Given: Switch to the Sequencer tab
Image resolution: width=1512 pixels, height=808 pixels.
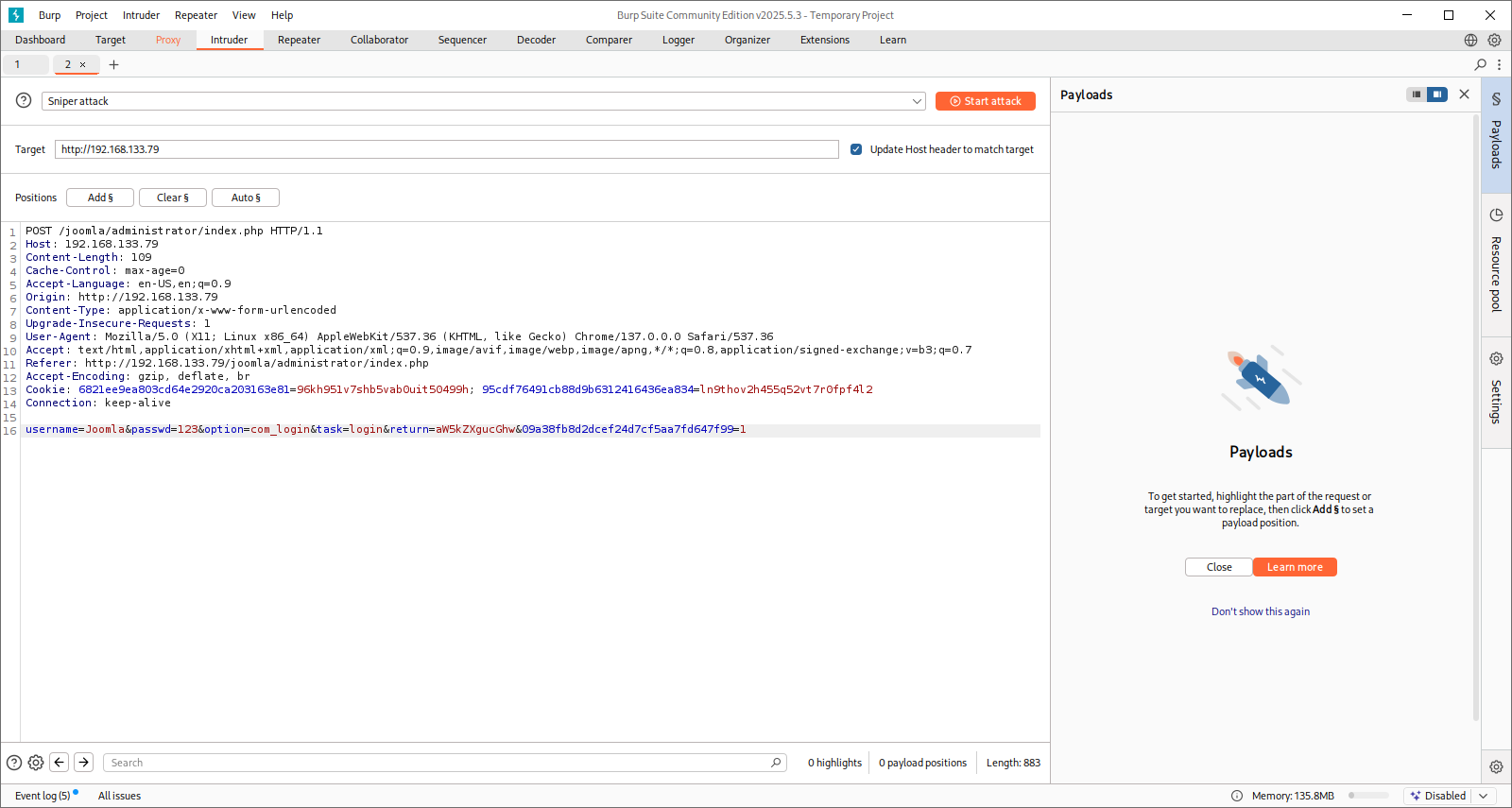Looking at the screenshot, I should pyautogui.click(x=462, y=40).
